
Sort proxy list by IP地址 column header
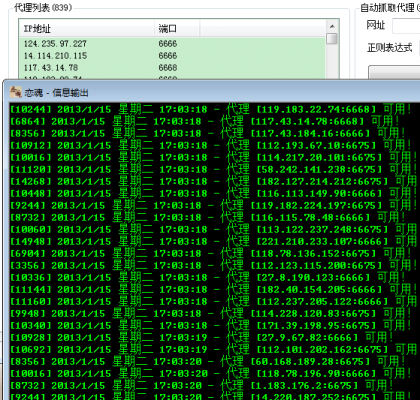point(87,29)
